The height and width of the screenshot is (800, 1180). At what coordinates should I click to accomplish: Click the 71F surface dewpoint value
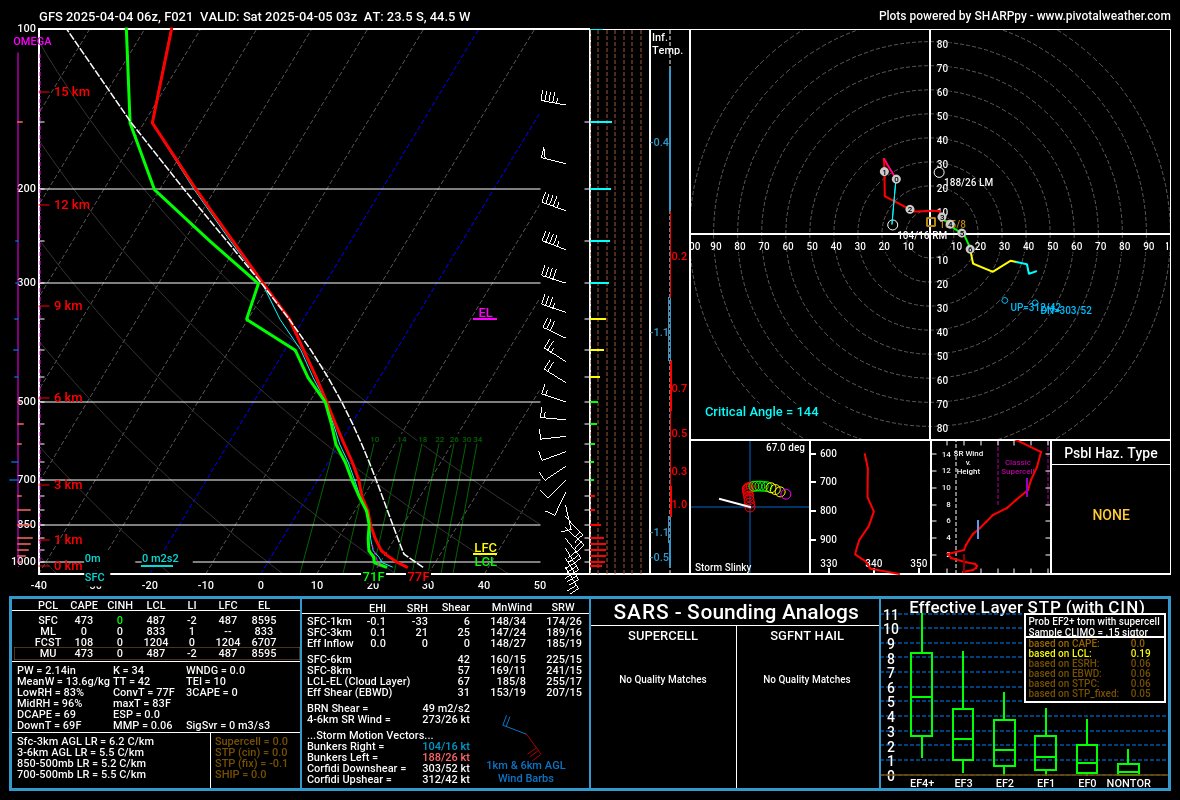click(373, 577)
